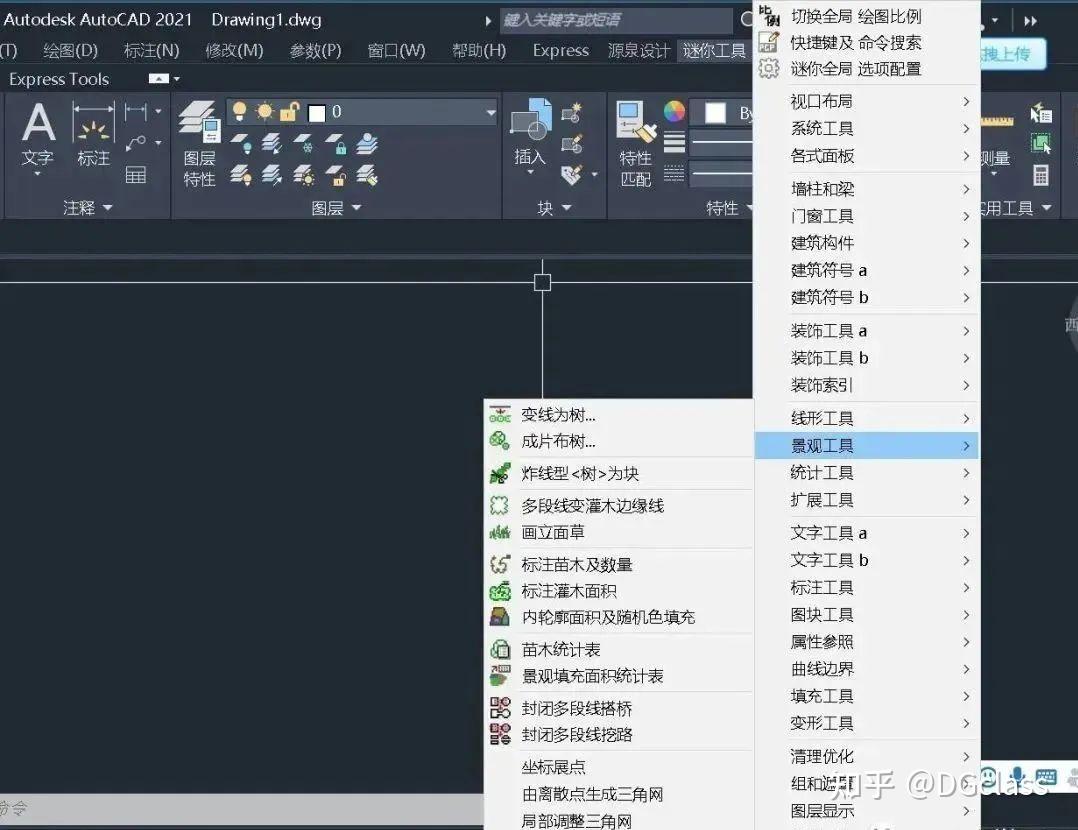Image resolution: width=1078 pixels, height=830 pixels.
Task: Click the search keyword input field
Action: pyautogui.click(x=615, y=20)
